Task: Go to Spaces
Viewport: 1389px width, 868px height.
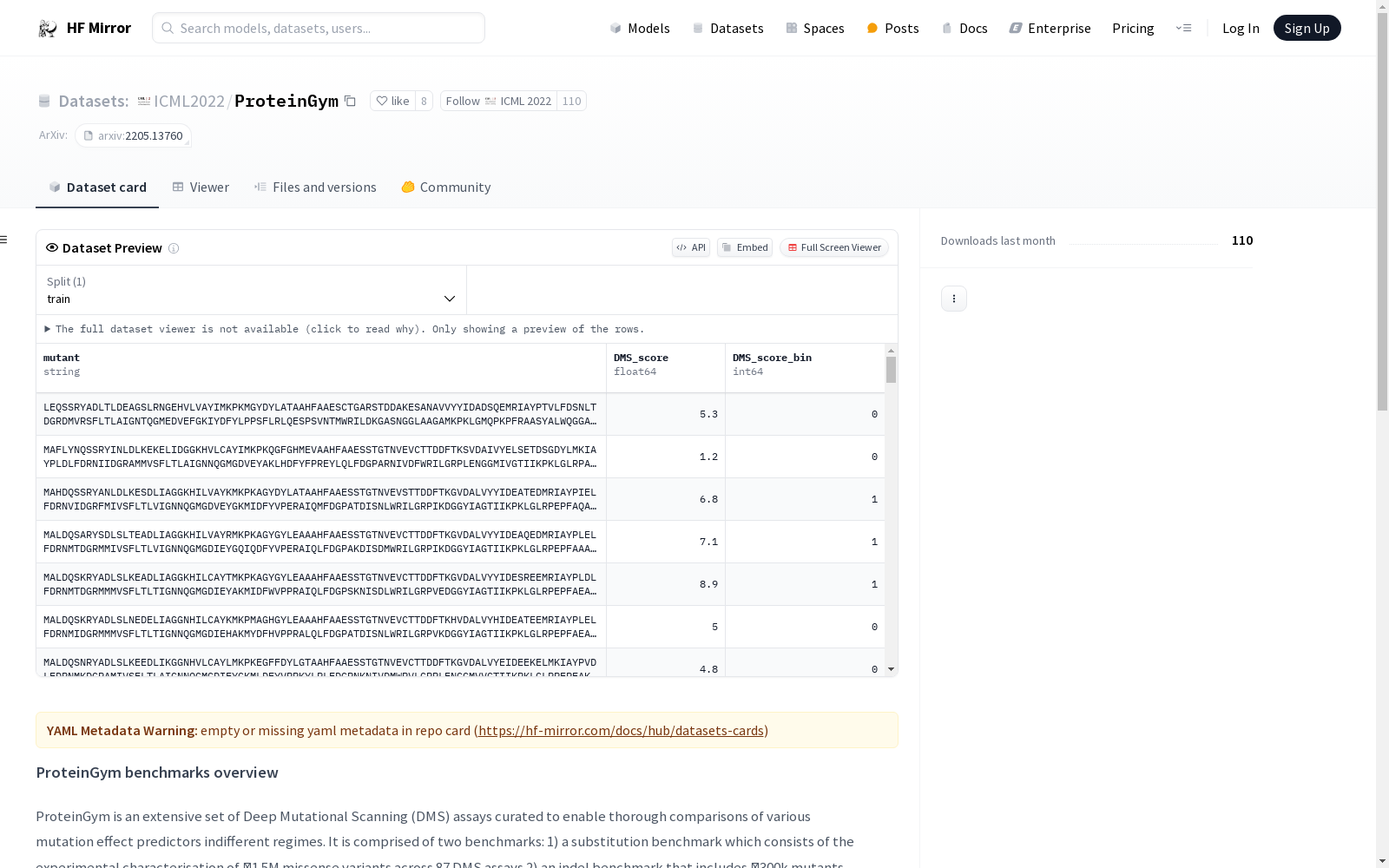Action: pos(814,28)
